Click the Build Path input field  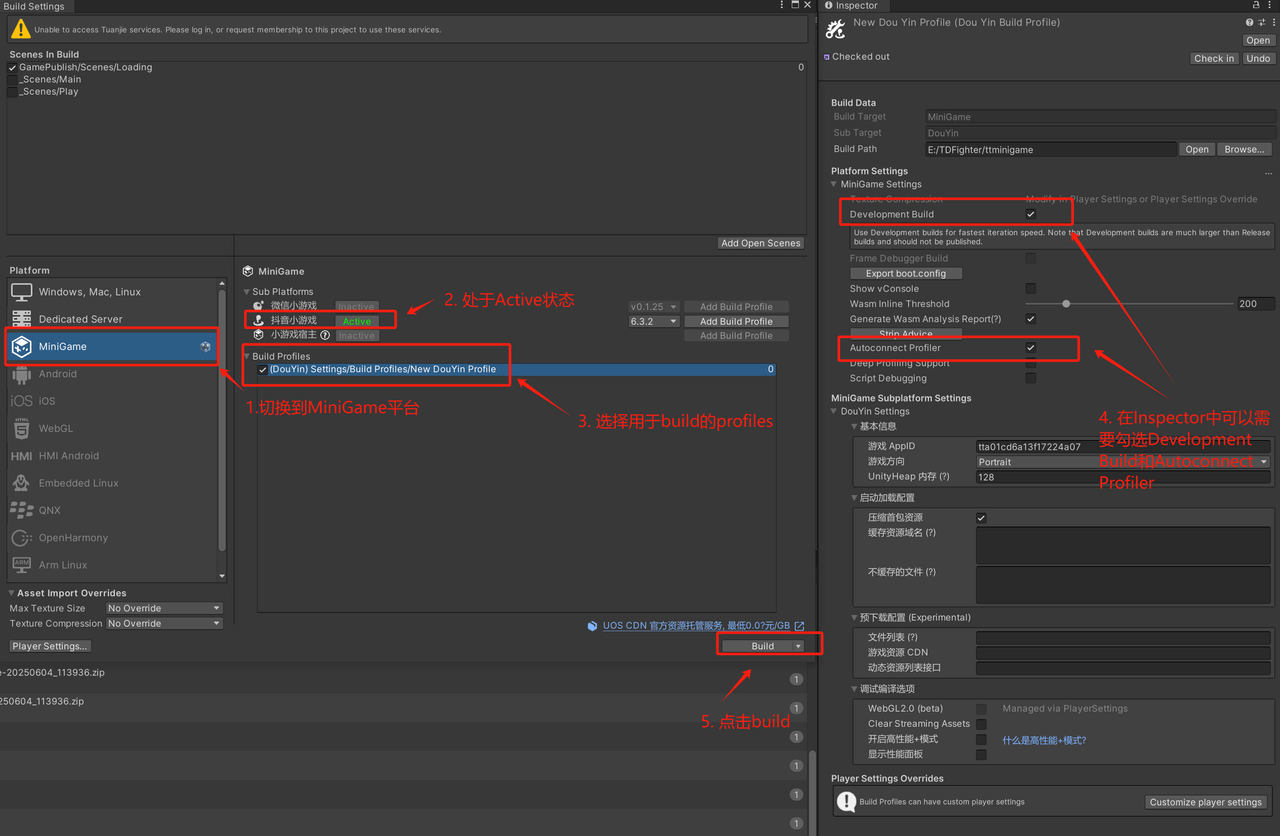(x=1049, y=149)
